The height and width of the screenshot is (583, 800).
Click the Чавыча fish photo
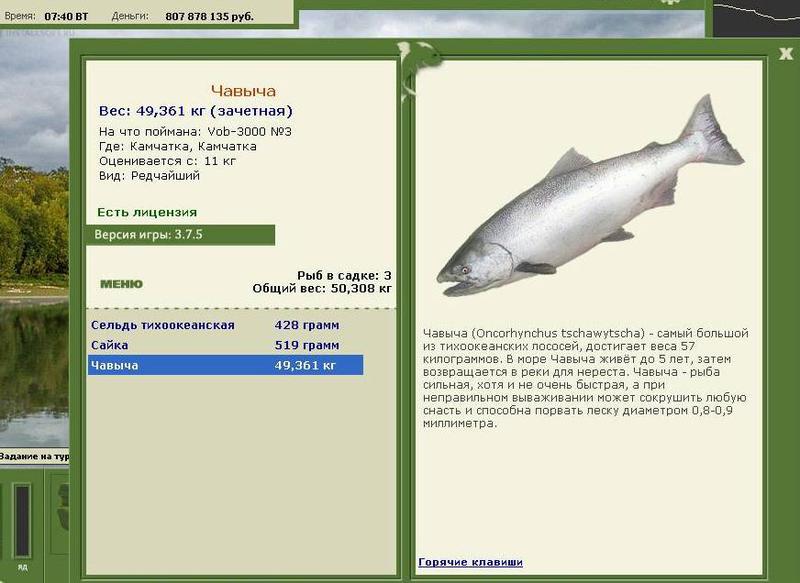pos(591,196)
